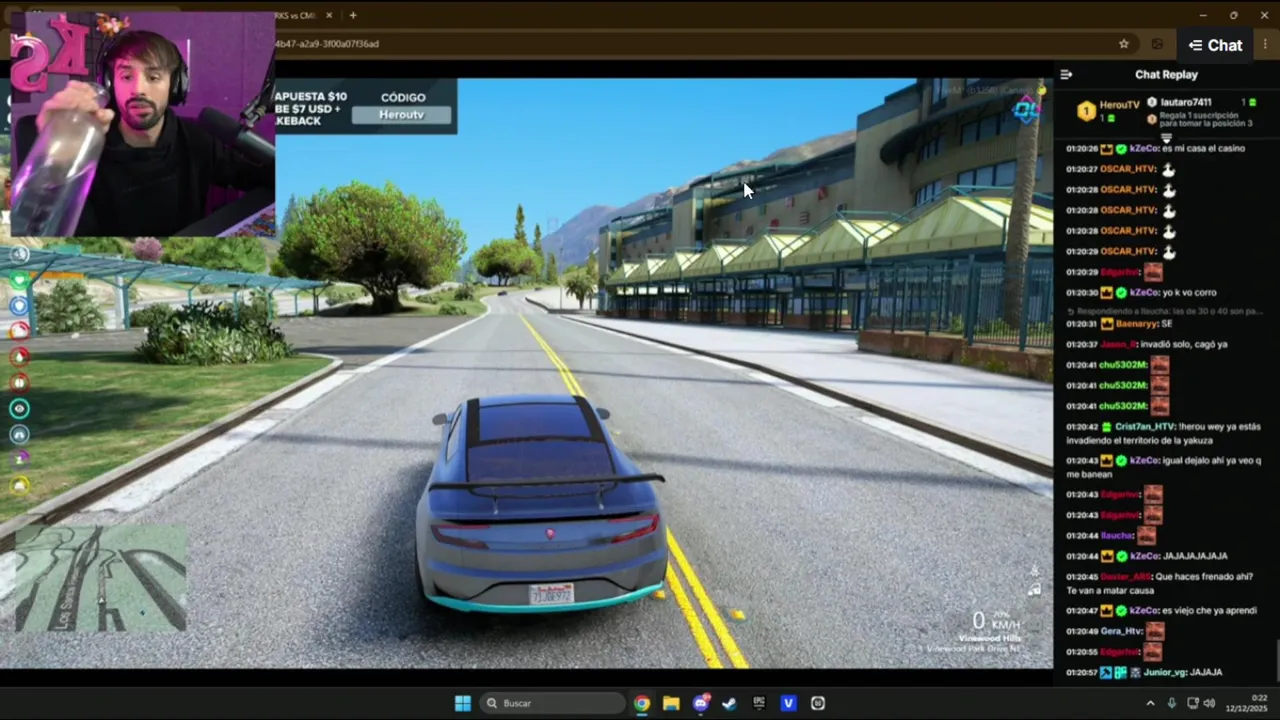The image size is (1280, 720).
Task: Open the last white square taskbar app
Action: click(818, 703)
